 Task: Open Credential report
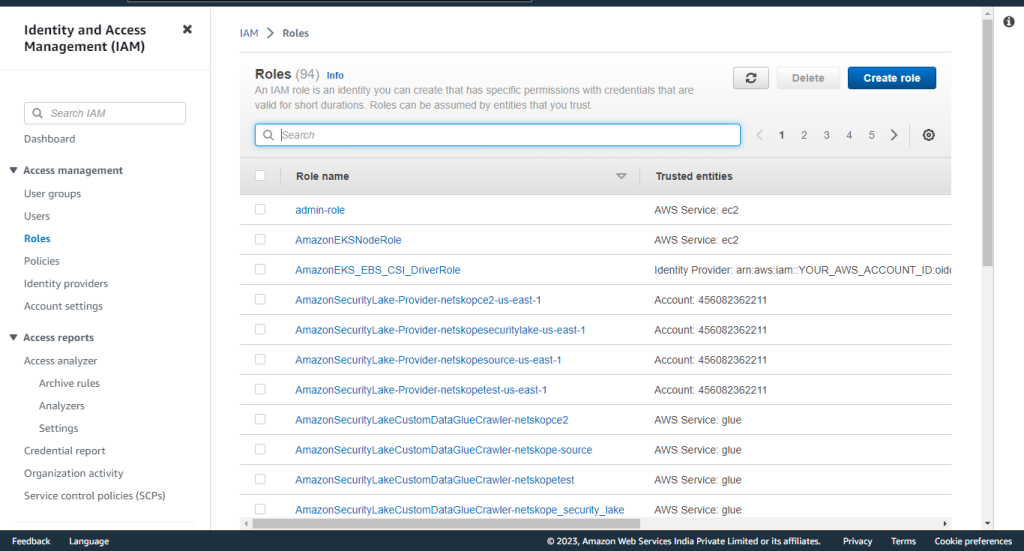point(65,451)
